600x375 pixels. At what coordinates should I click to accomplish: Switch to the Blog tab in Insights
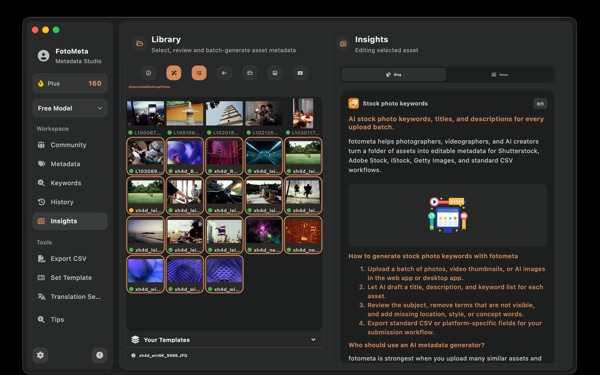point(394,75)
